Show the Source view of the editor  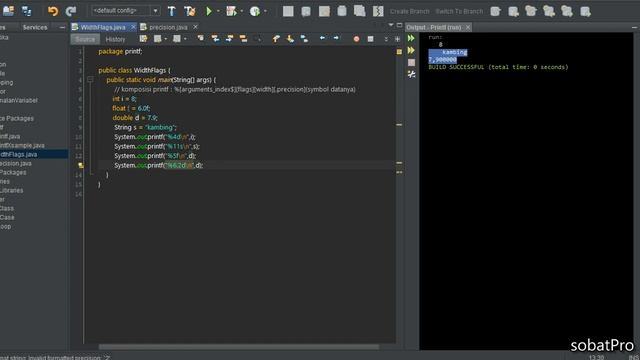85,39
